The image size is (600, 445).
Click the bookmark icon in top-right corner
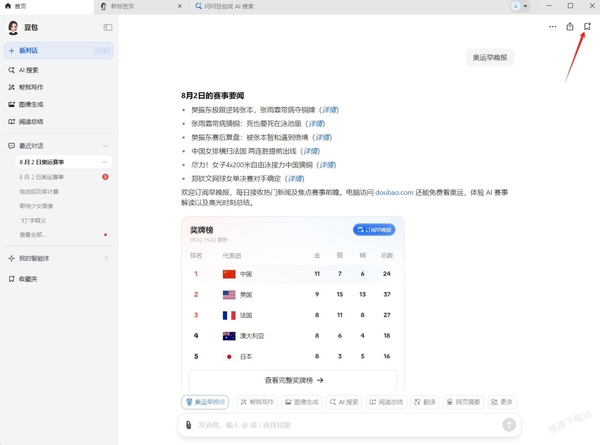click(x=587, y=26)
